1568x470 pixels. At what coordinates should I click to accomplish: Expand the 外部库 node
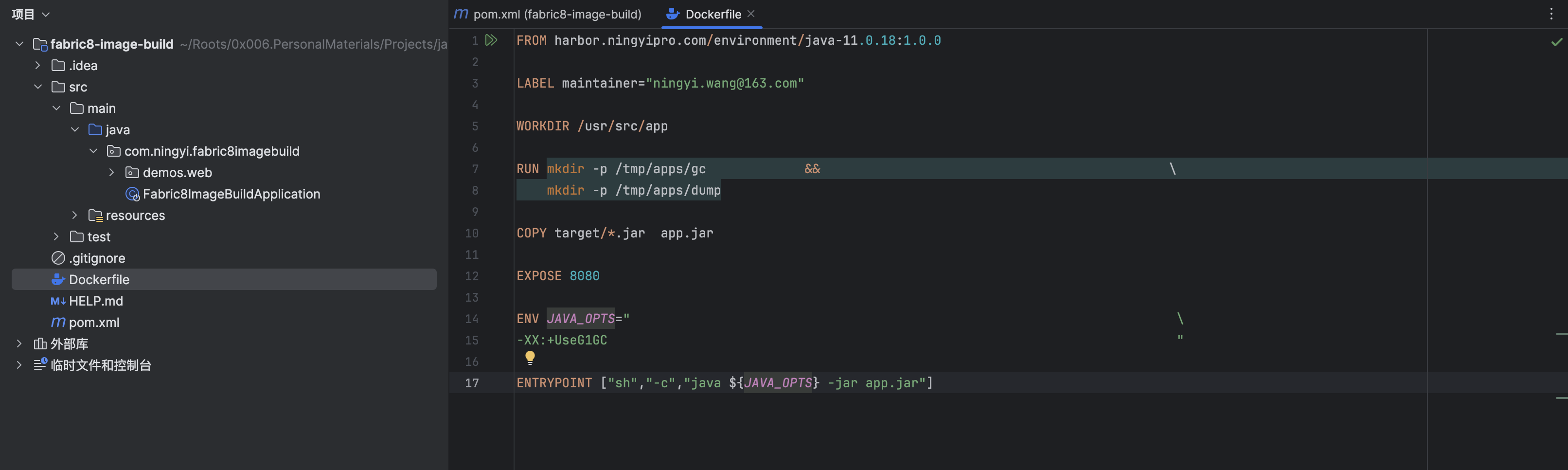pyautogui.click(x=19, y=343)
